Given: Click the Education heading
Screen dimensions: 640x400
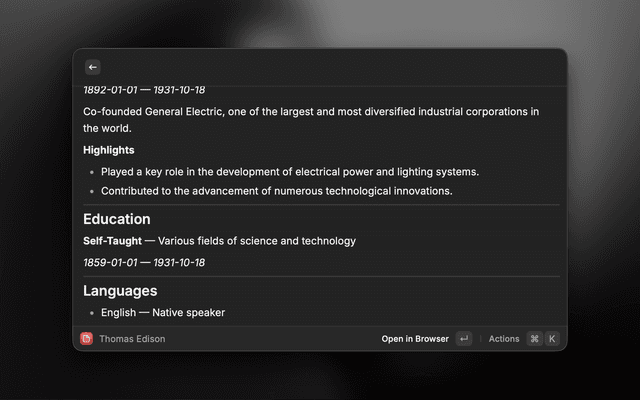Looking at the screenshot, I should pos(117,219).
